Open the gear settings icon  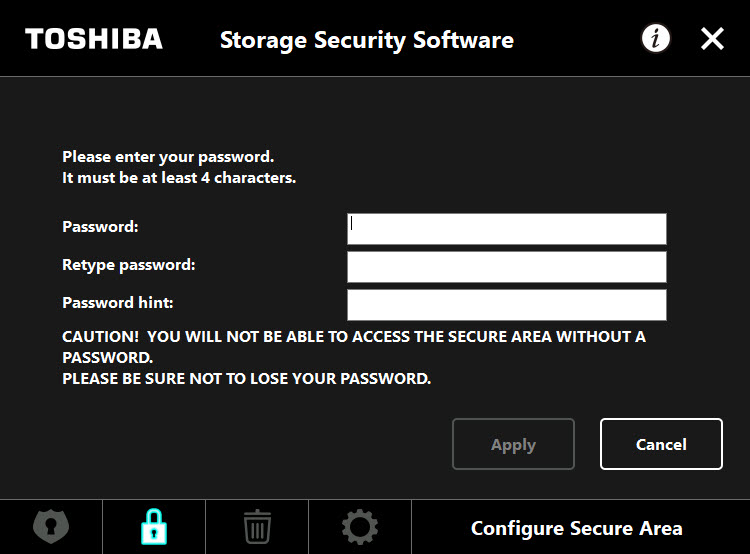point(360,527)
